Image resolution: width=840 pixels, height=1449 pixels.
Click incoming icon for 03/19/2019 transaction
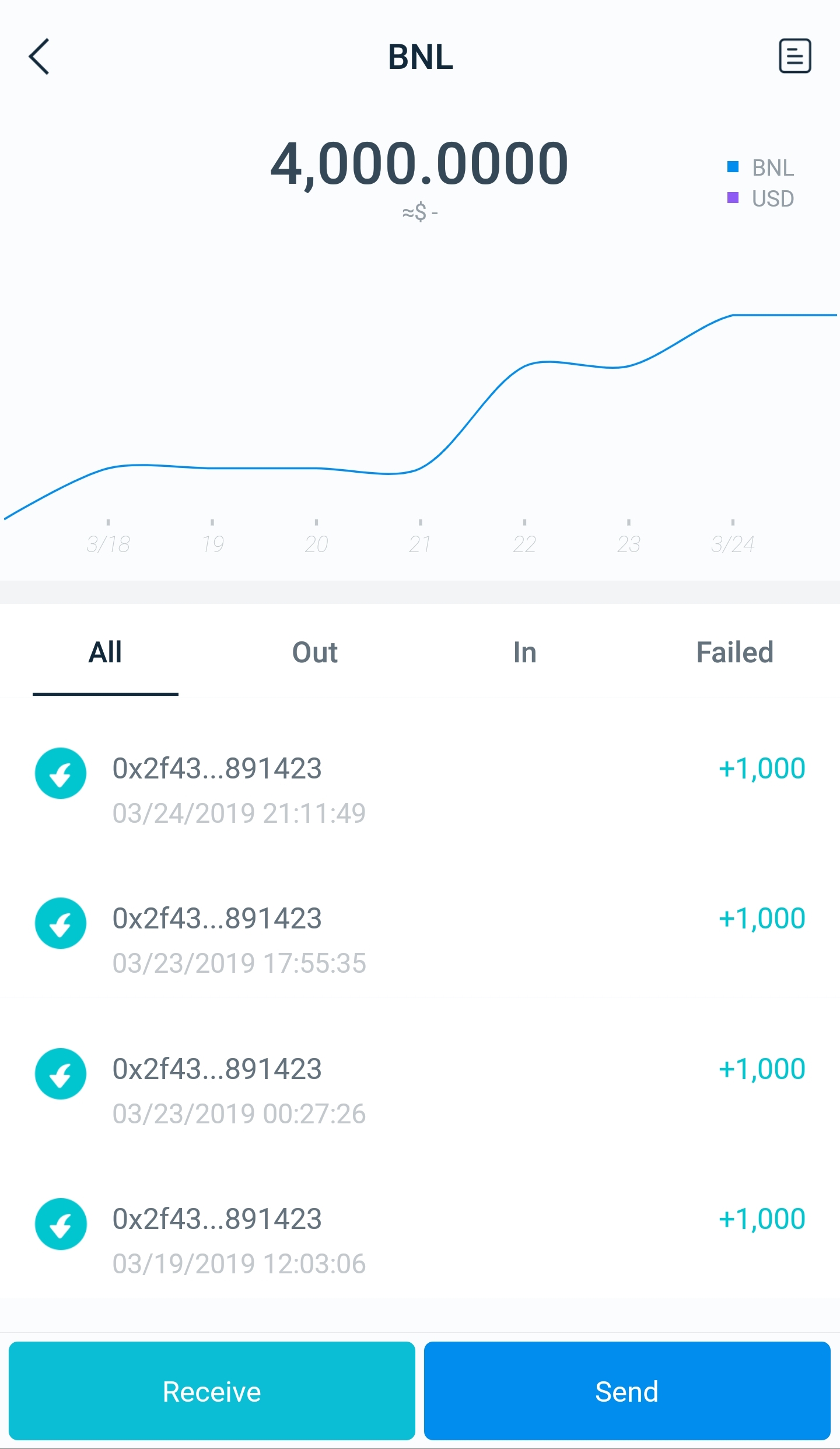(x=61, y=1224)
